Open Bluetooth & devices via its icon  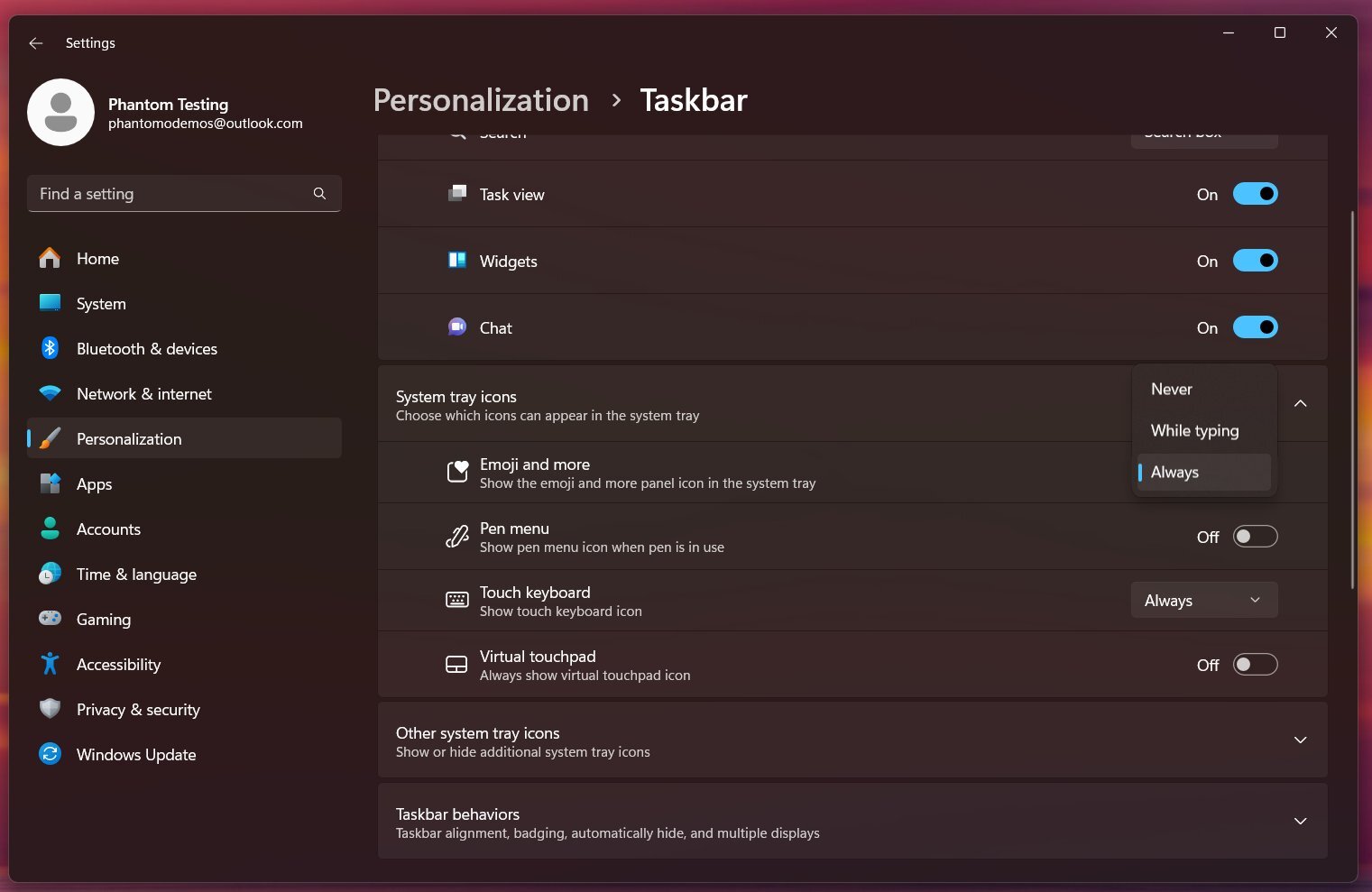51,348
